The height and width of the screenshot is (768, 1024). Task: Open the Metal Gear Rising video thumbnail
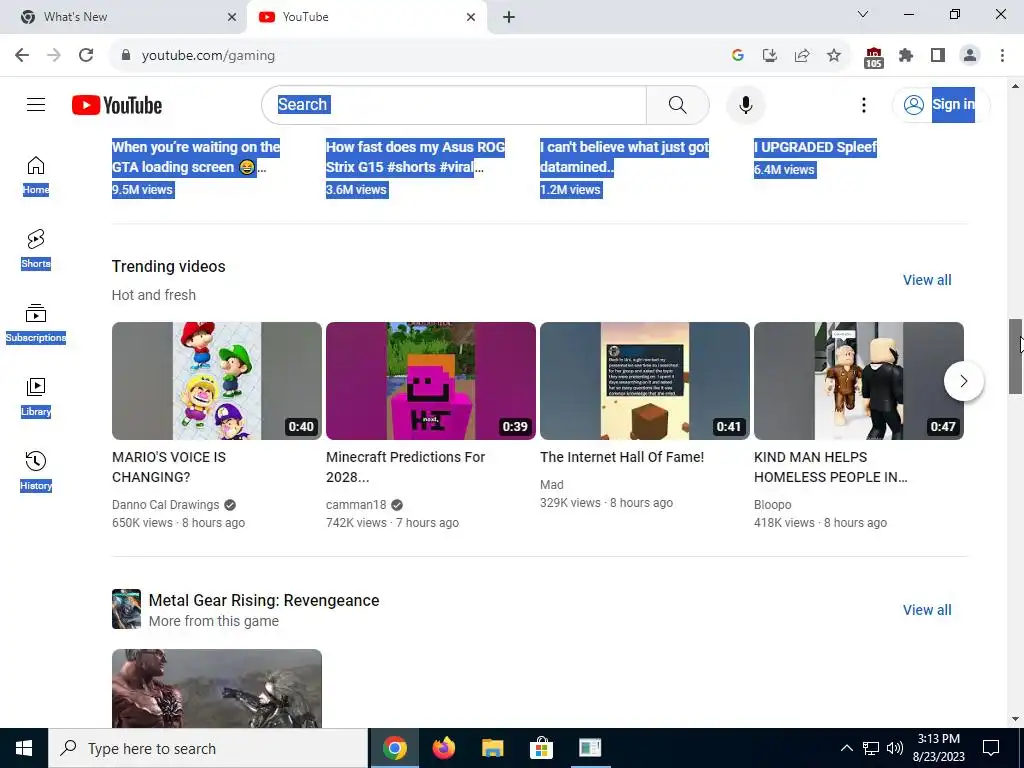coord(217,688)
